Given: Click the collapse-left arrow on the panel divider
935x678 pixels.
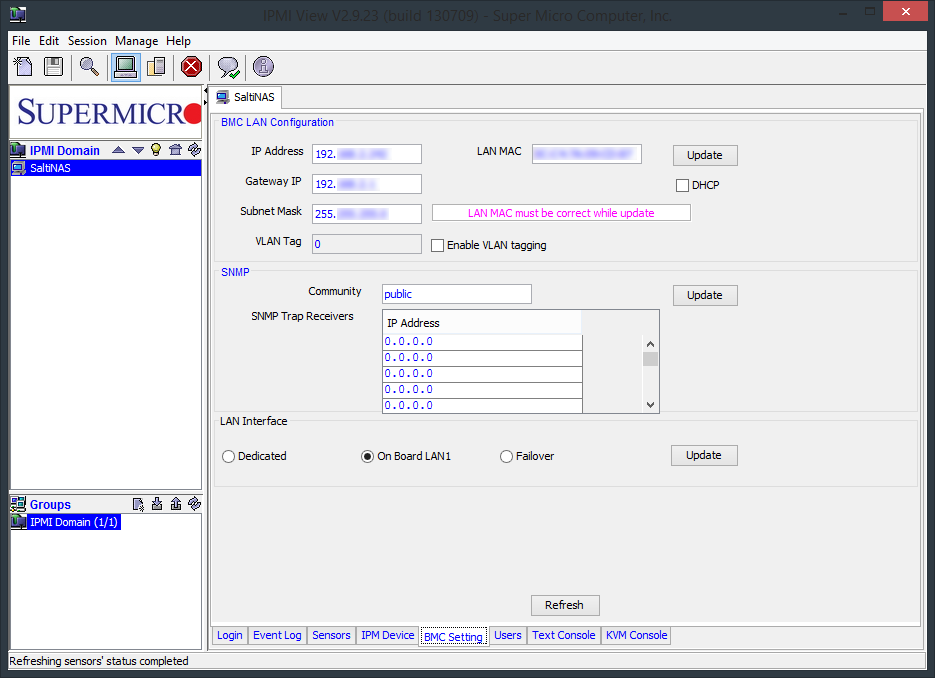Looking at the screenshot, I should point(206,90).
